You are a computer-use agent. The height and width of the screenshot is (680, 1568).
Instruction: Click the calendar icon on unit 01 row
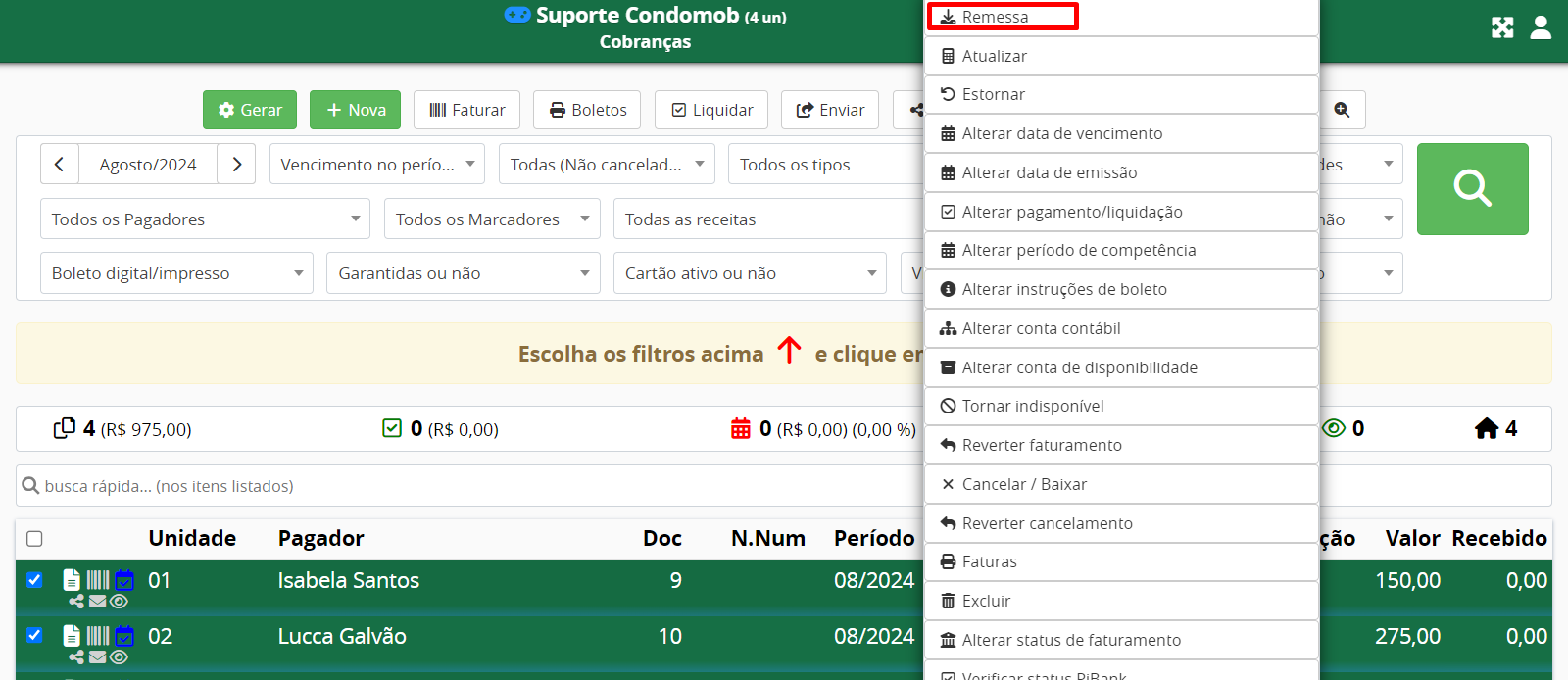click(124, 580)
